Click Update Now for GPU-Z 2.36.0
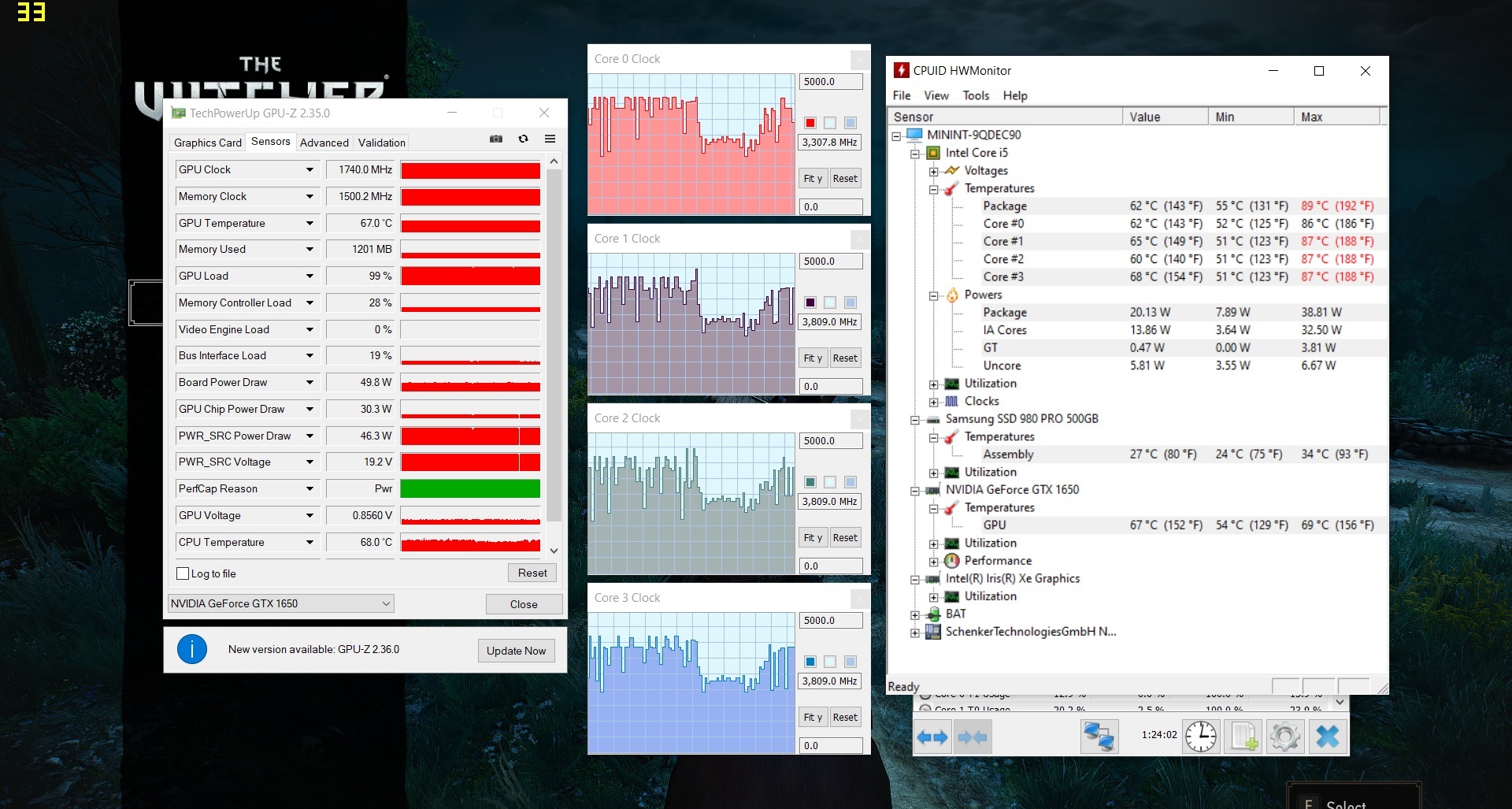Viewport: 1512px width, 809px height. coord(516,651)
